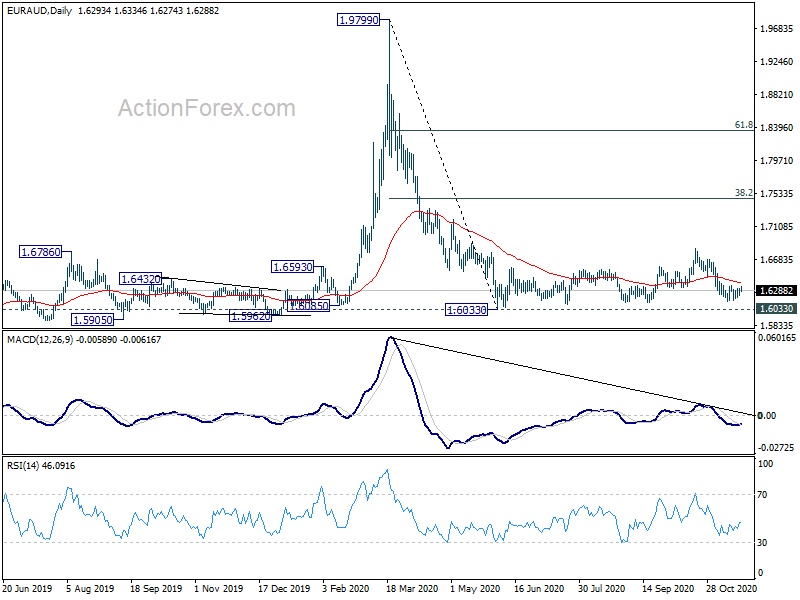The width and height of the screenshot is (800, 600).
Task: Click the 1.65930 price label
Action: (x=292, y=267)
